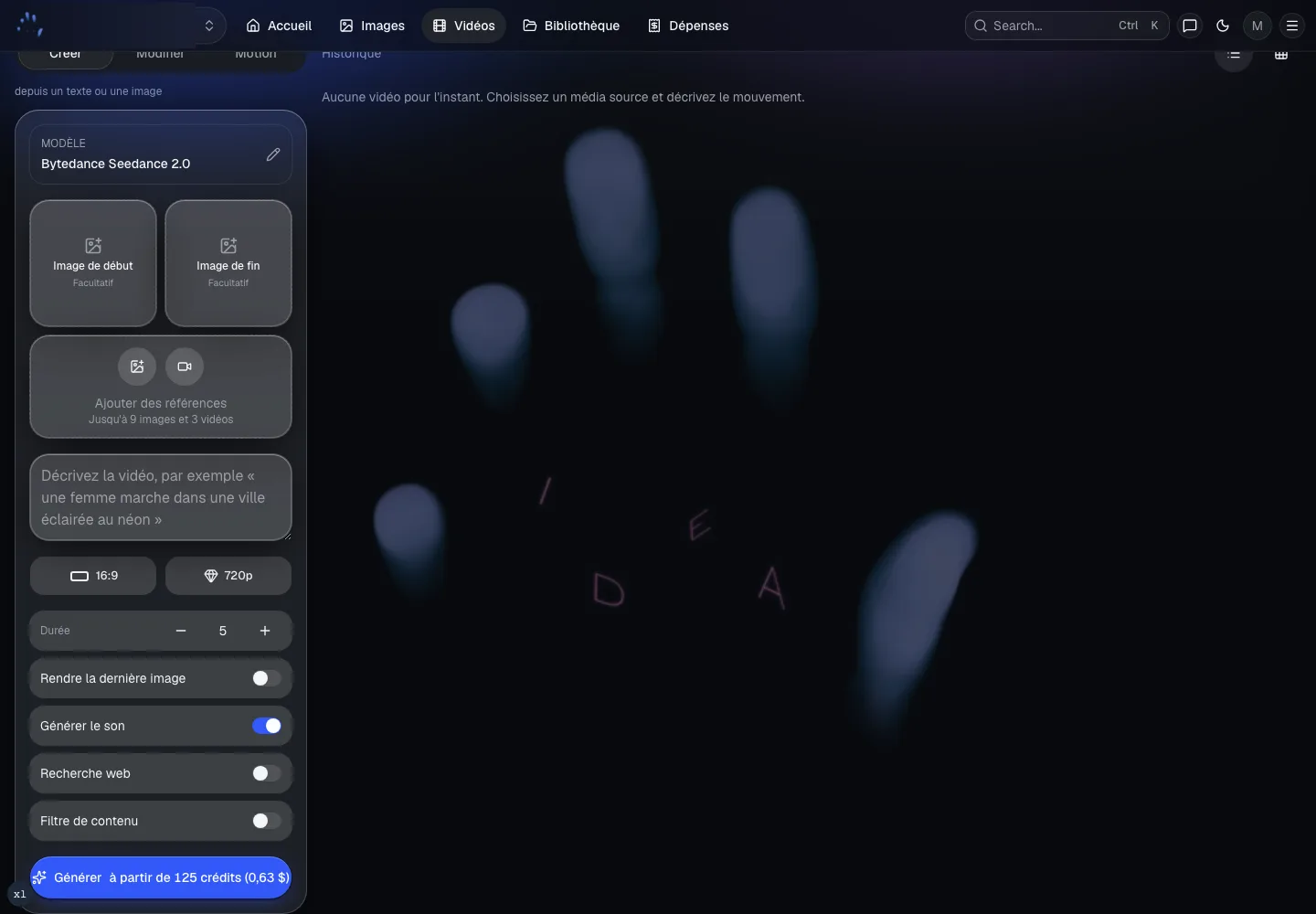Click the app logo in the top-left corner
This screenshot has height=914, width=1316.
click(30, 25)
